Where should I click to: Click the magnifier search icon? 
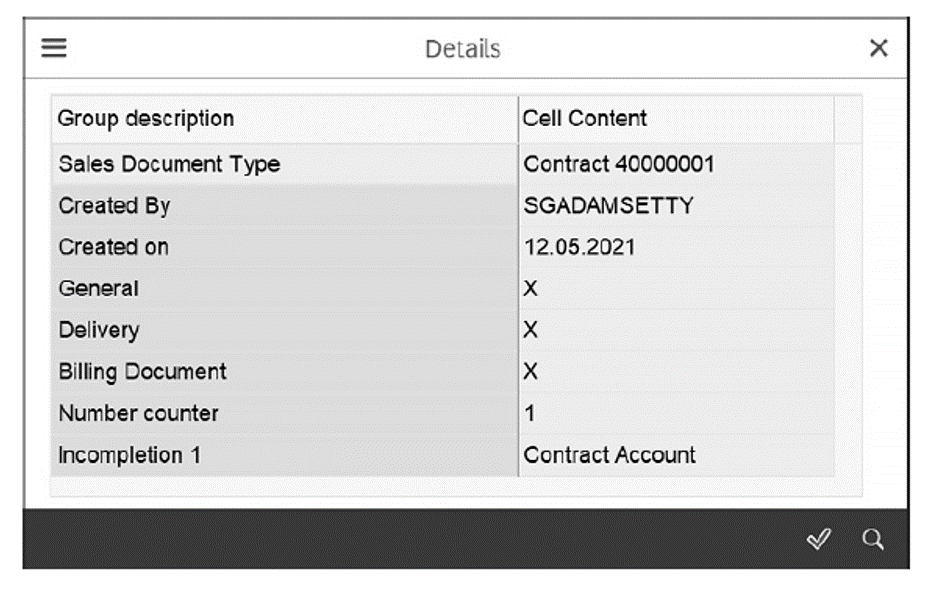pos(872,537)
